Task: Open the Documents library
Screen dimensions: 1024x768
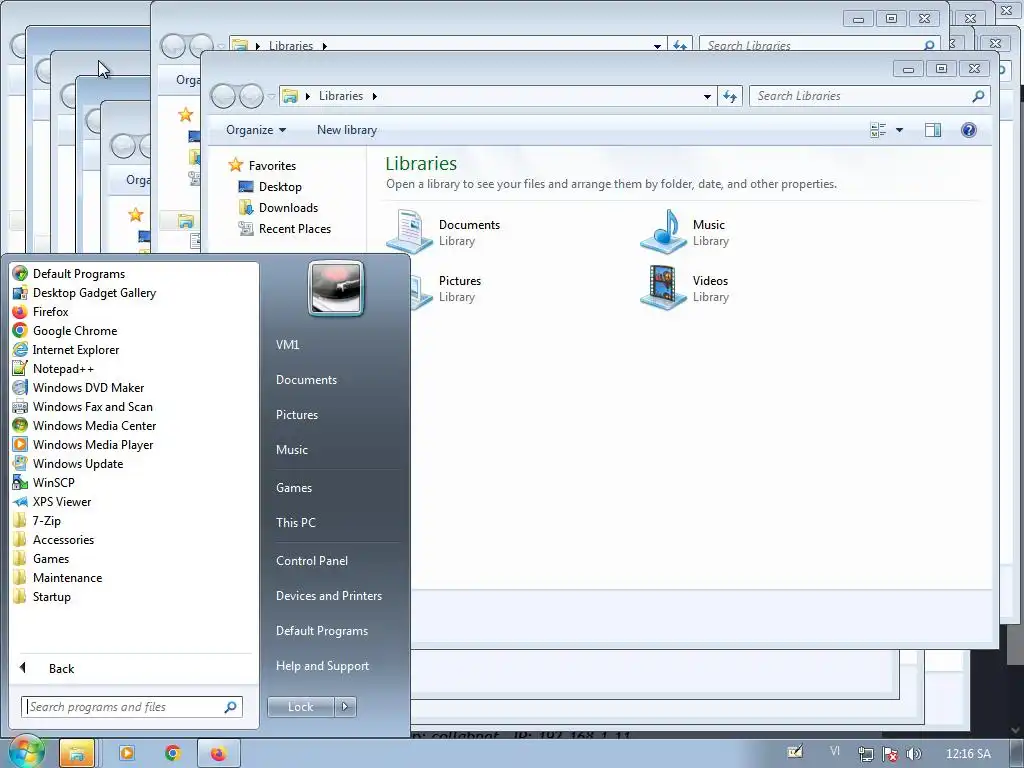Action: pyautogui.click(x=444, y=232)
